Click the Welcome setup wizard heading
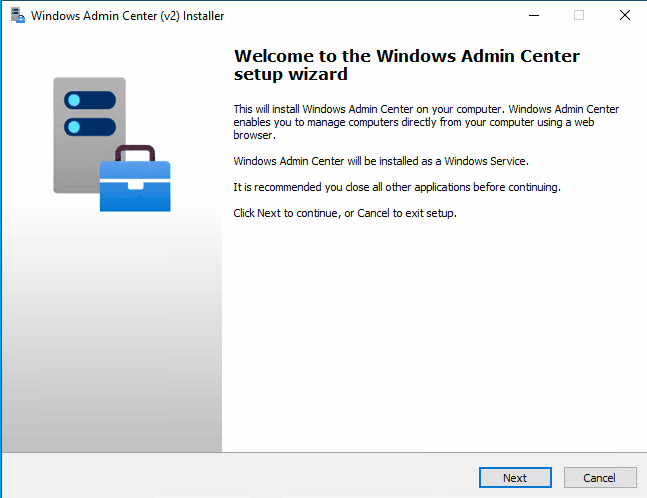This screenshot has height=498, width=647. pyautogui.click(x=406, y=64)
